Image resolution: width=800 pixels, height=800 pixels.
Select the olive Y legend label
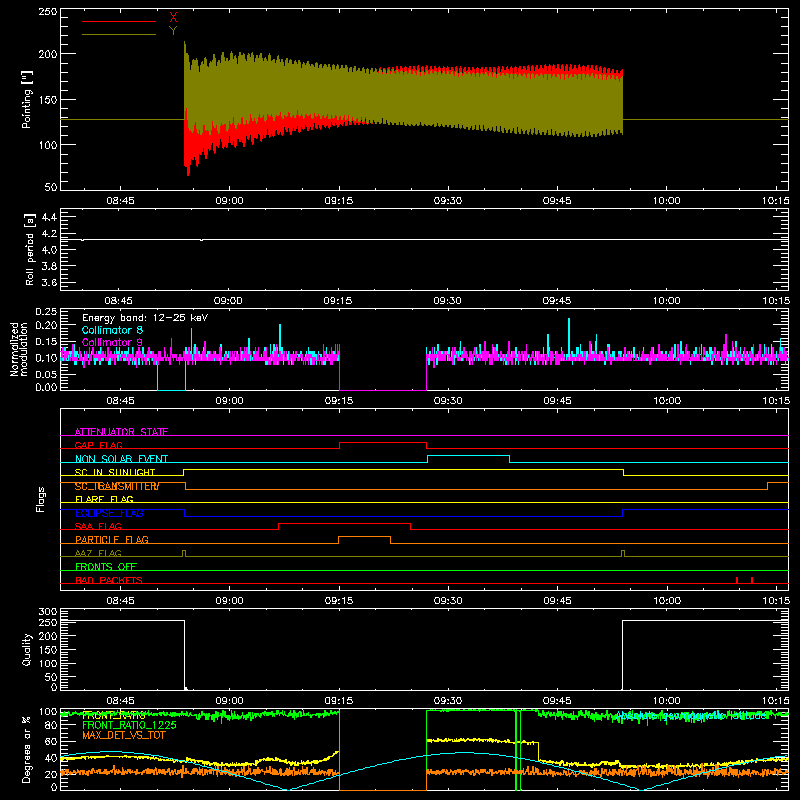point(173,31)
